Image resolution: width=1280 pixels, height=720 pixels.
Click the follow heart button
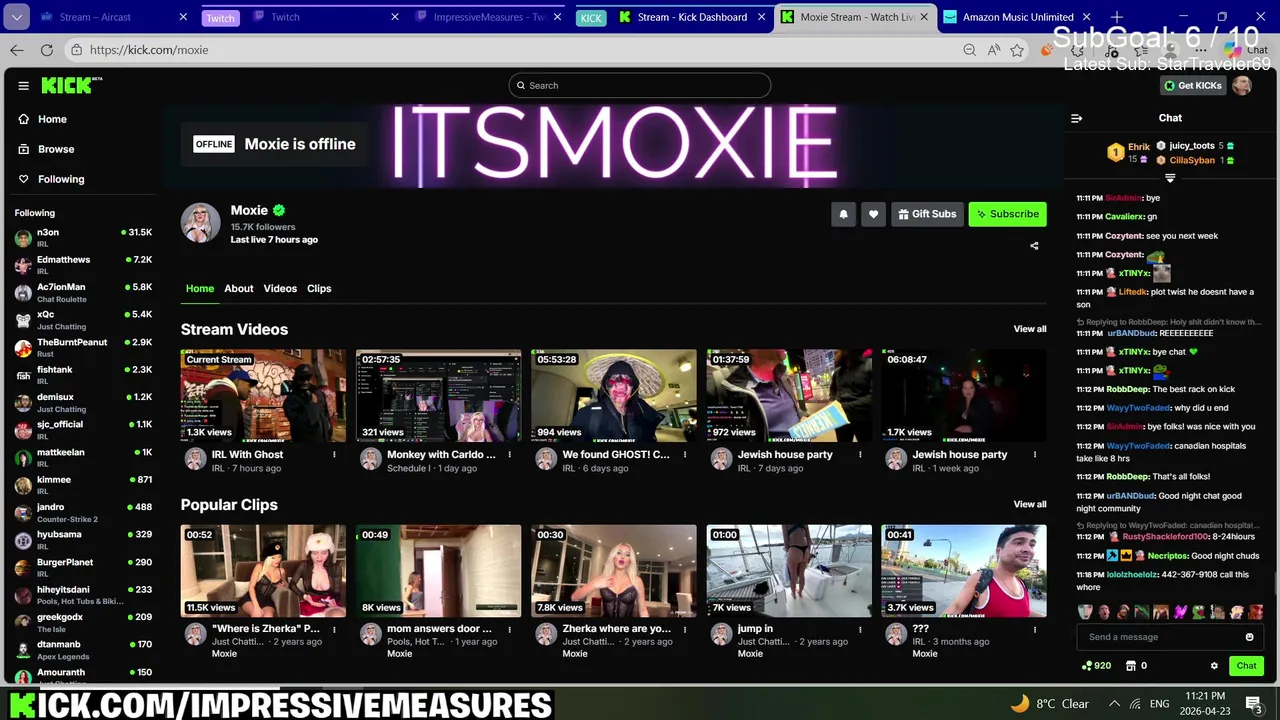coord(873,214)
